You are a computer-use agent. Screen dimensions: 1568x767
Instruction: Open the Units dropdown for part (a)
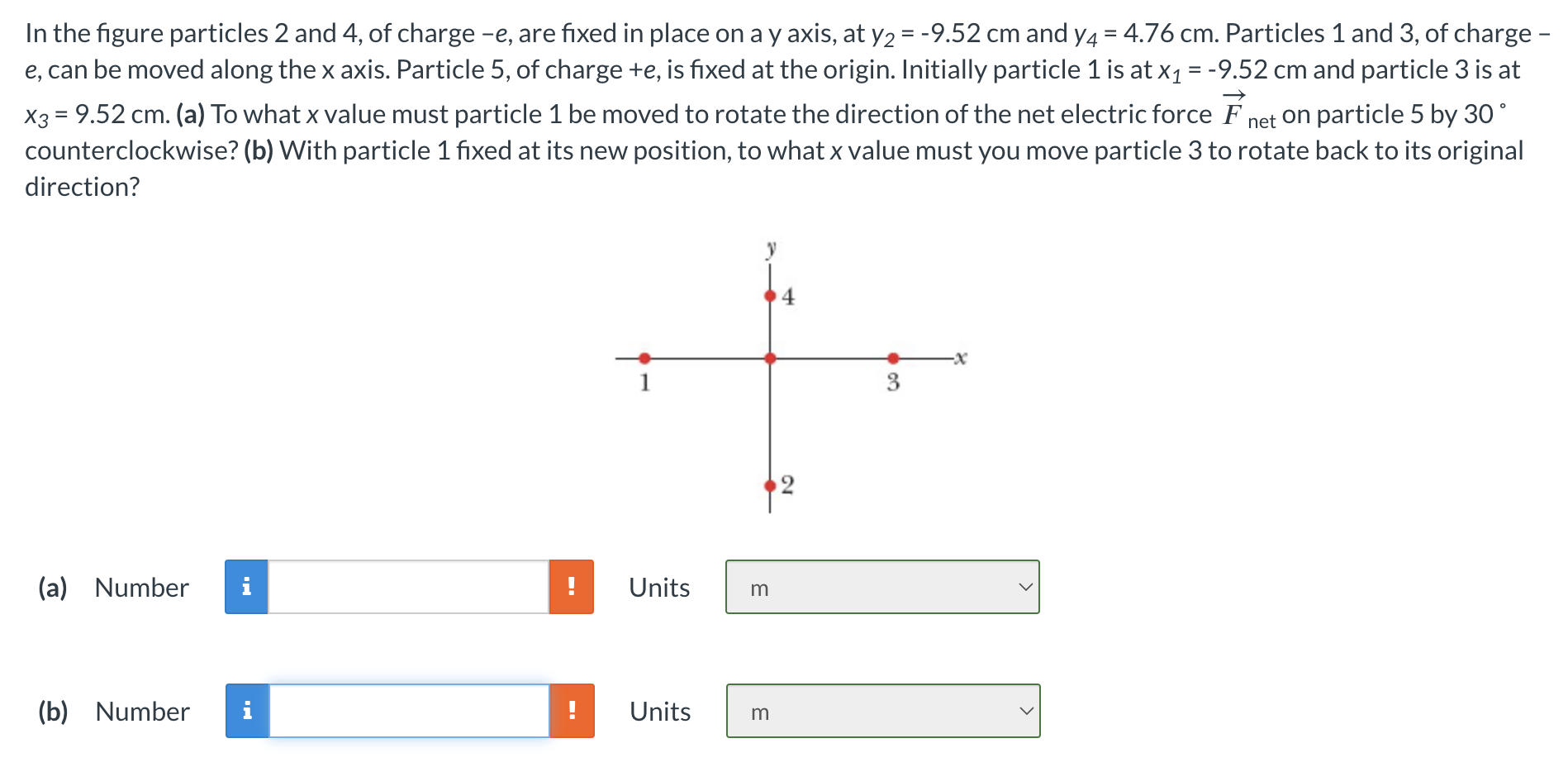coord(881,587)
